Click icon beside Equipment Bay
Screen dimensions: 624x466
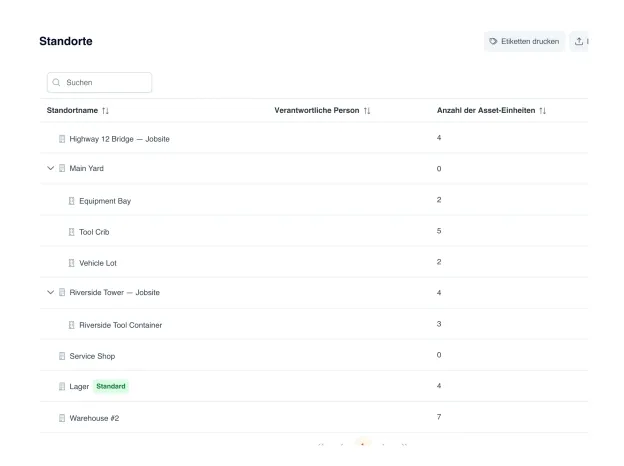point(72,201)
